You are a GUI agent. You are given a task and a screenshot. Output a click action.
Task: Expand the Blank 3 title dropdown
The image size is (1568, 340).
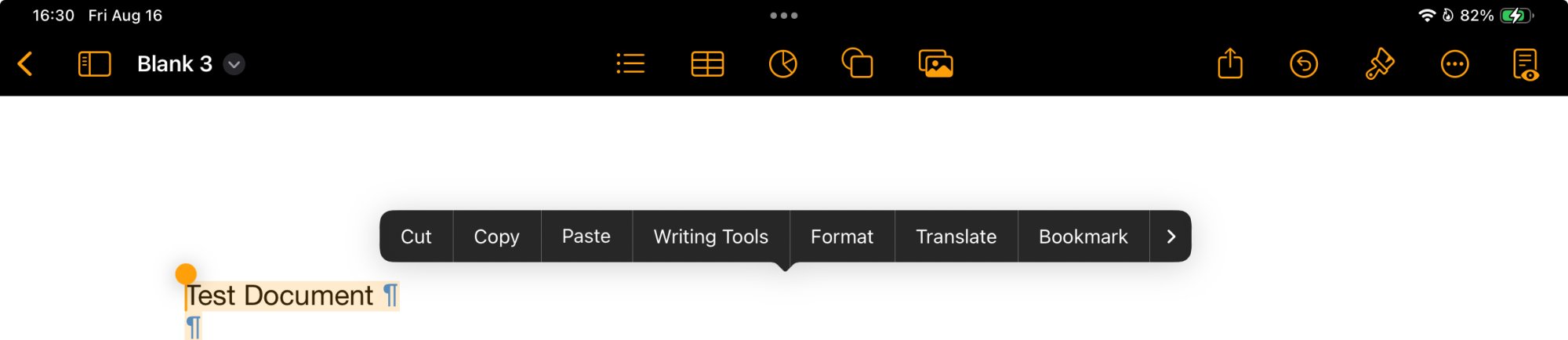click(234, 64)
